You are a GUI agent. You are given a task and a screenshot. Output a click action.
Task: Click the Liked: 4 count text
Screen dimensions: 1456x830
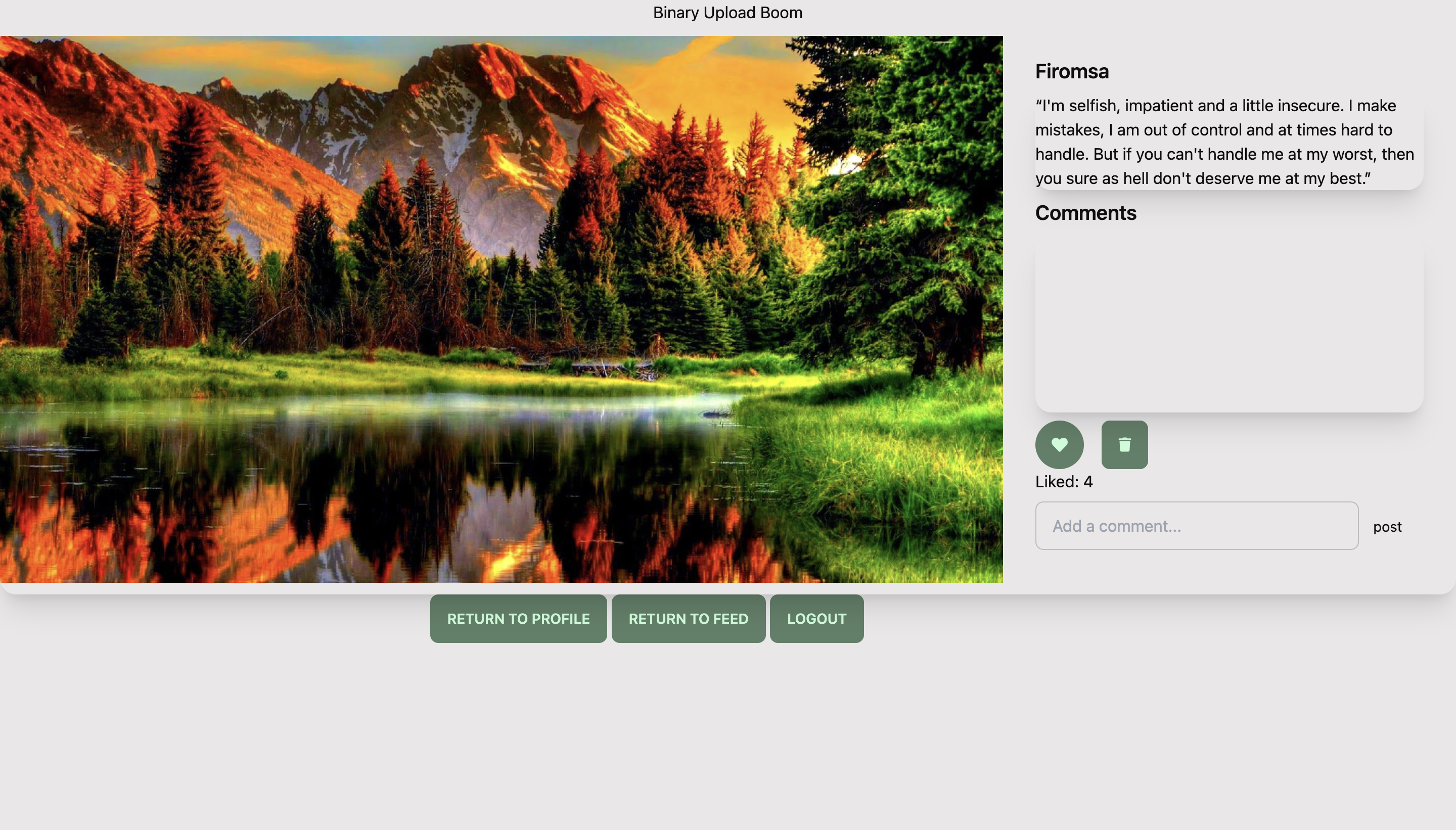click(x=1064, y=482)
